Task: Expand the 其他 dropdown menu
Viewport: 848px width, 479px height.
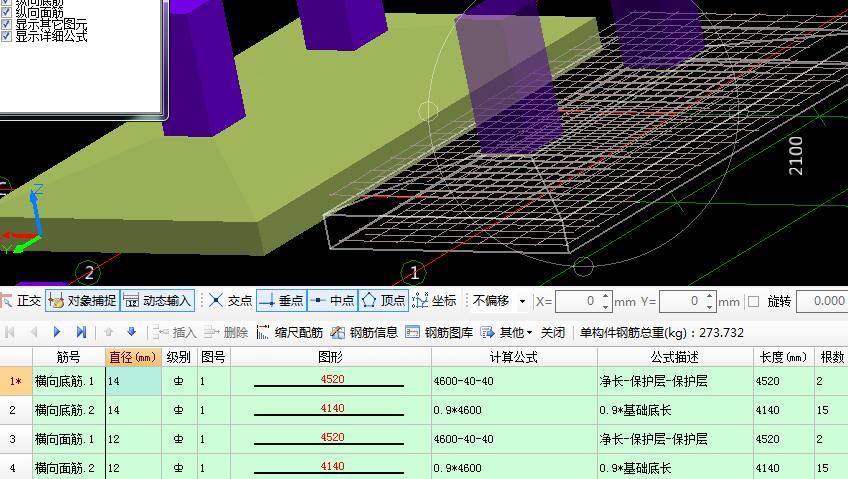Action: point(506,332)
